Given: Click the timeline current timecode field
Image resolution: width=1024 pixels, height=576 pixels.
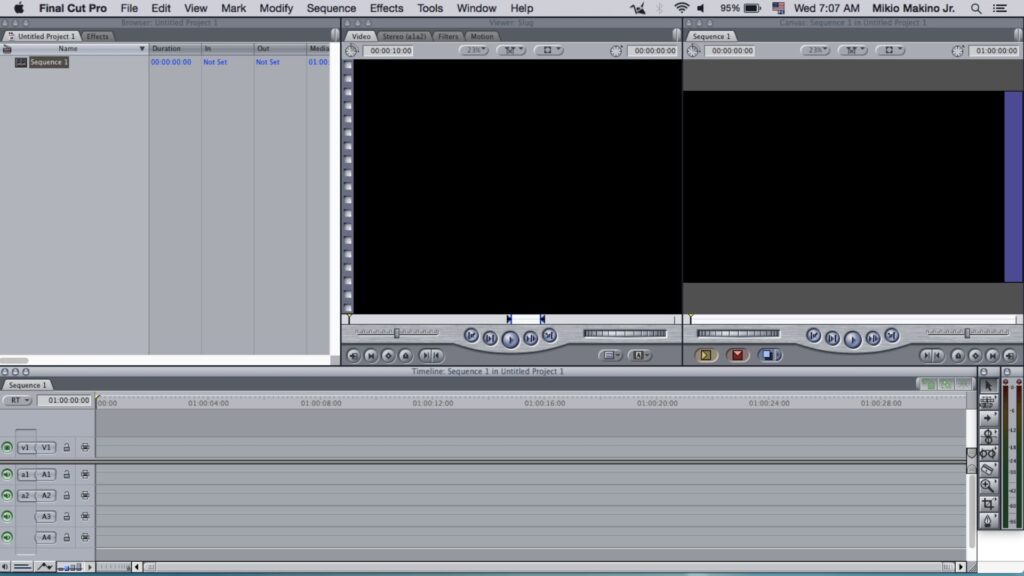Looking at the screenshot, I should tap(64, 400).
